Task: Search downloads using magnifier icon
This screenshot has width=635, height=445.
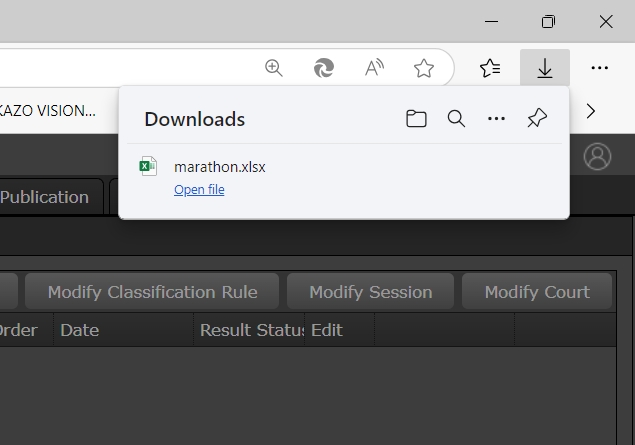Action: click(456, 119)
